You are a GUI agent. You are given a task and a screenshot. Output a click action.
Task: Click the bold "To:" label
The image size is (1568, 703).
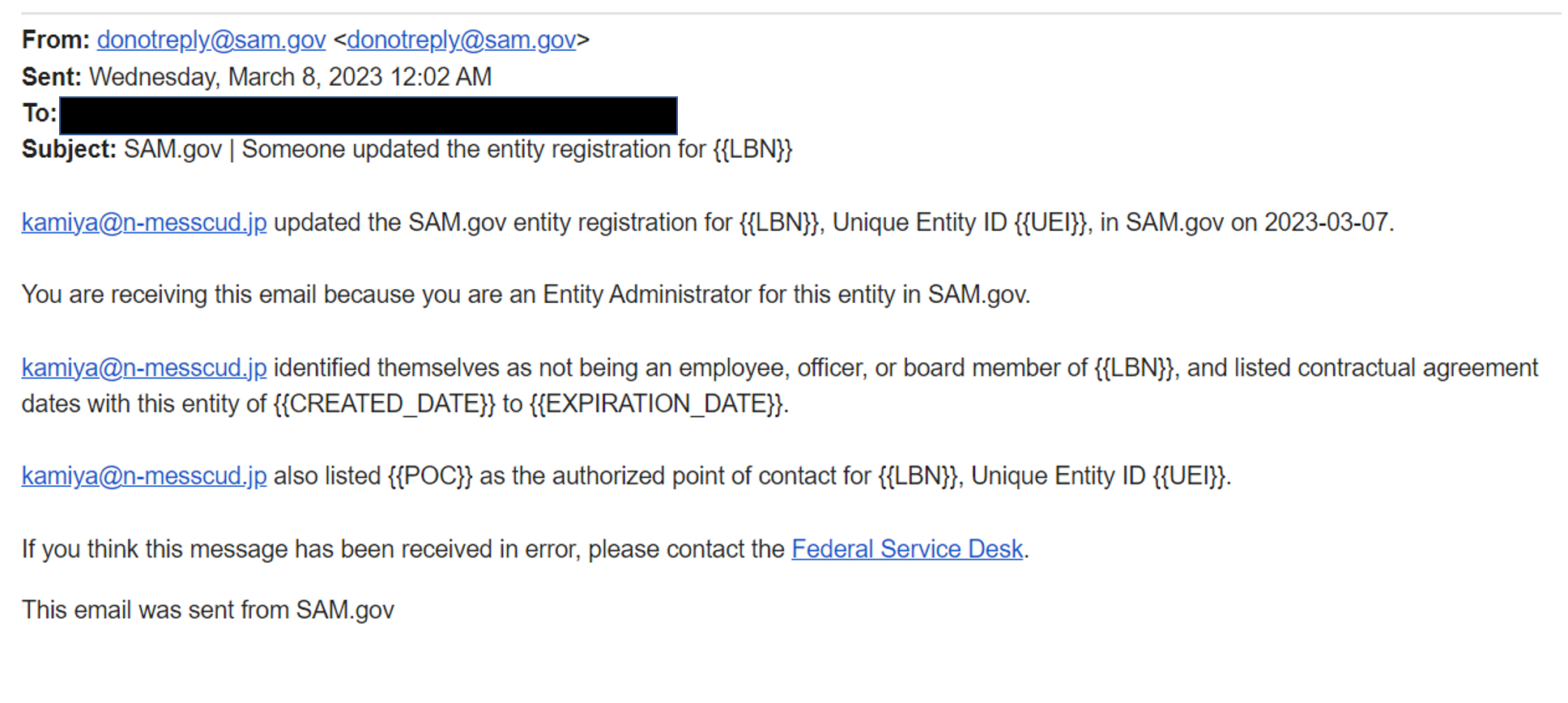(x=39, y=113)
